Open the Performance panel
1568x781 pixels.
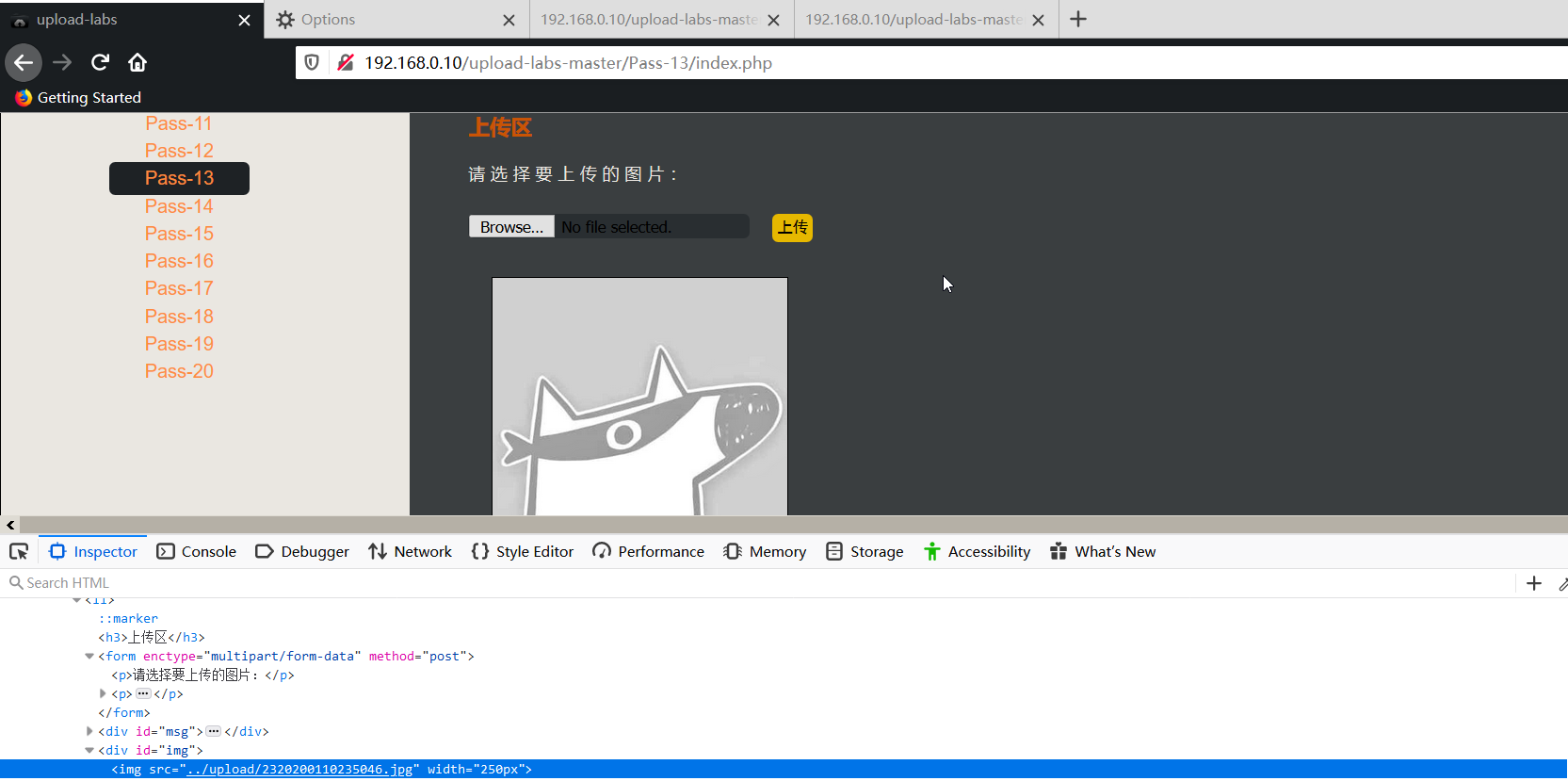point(648,552)
